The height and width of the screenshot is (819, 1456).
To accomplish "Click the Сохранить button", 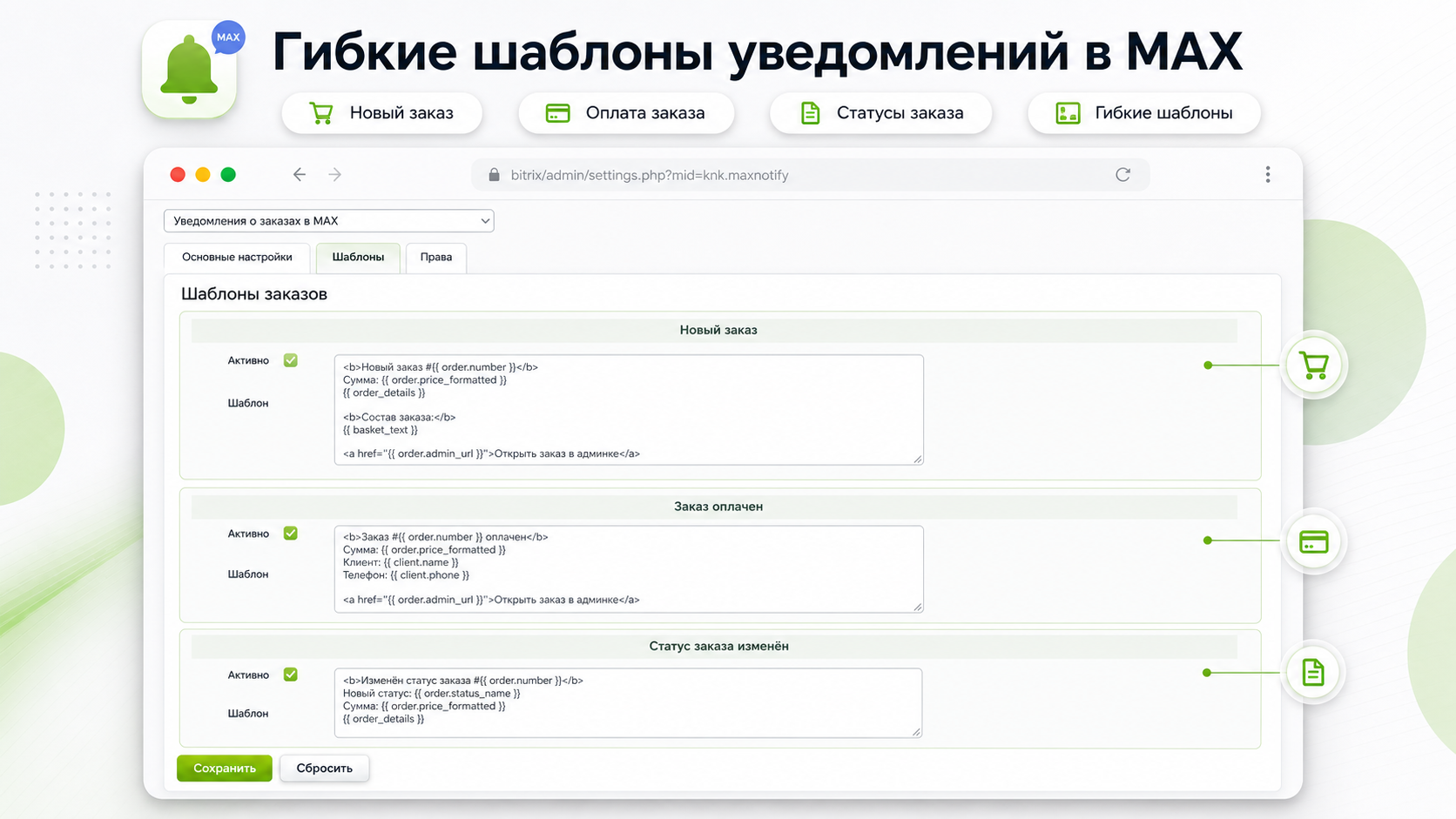I will (225, 769).
